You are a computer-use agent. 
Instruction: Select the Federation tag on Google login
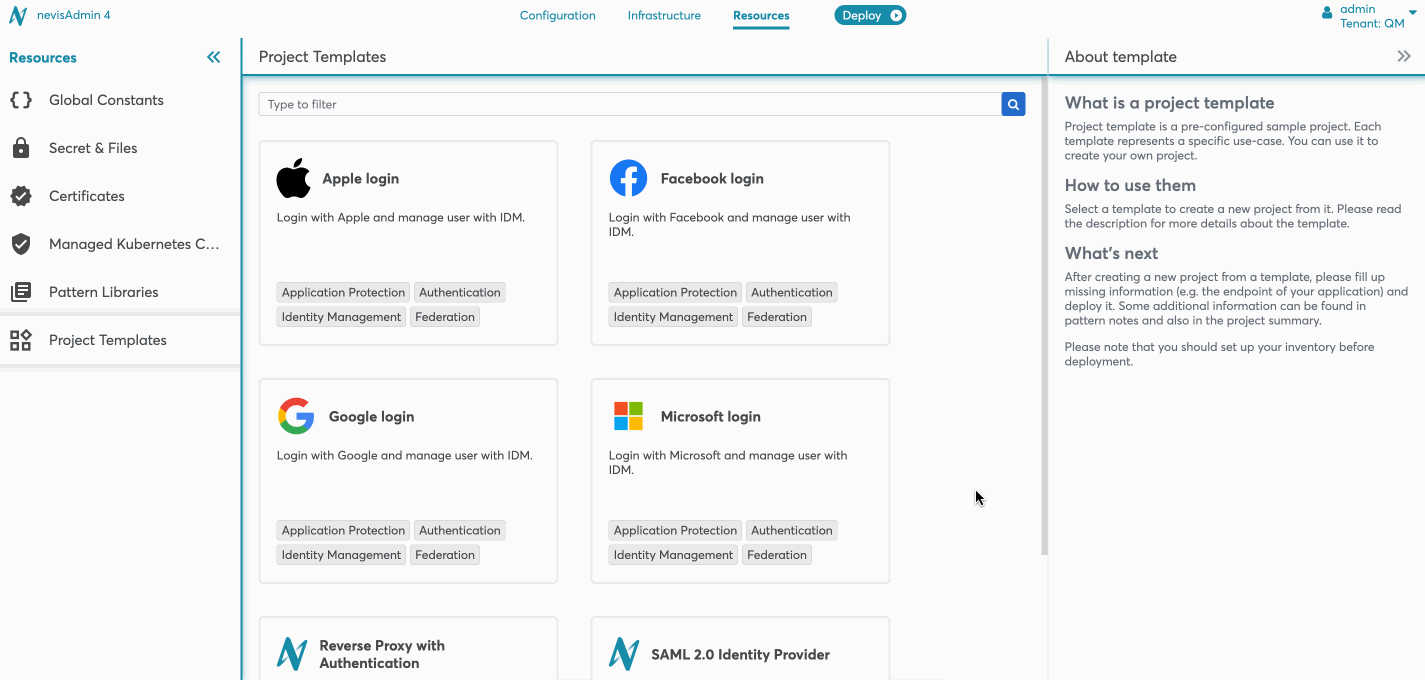click(x=445, y=555)
